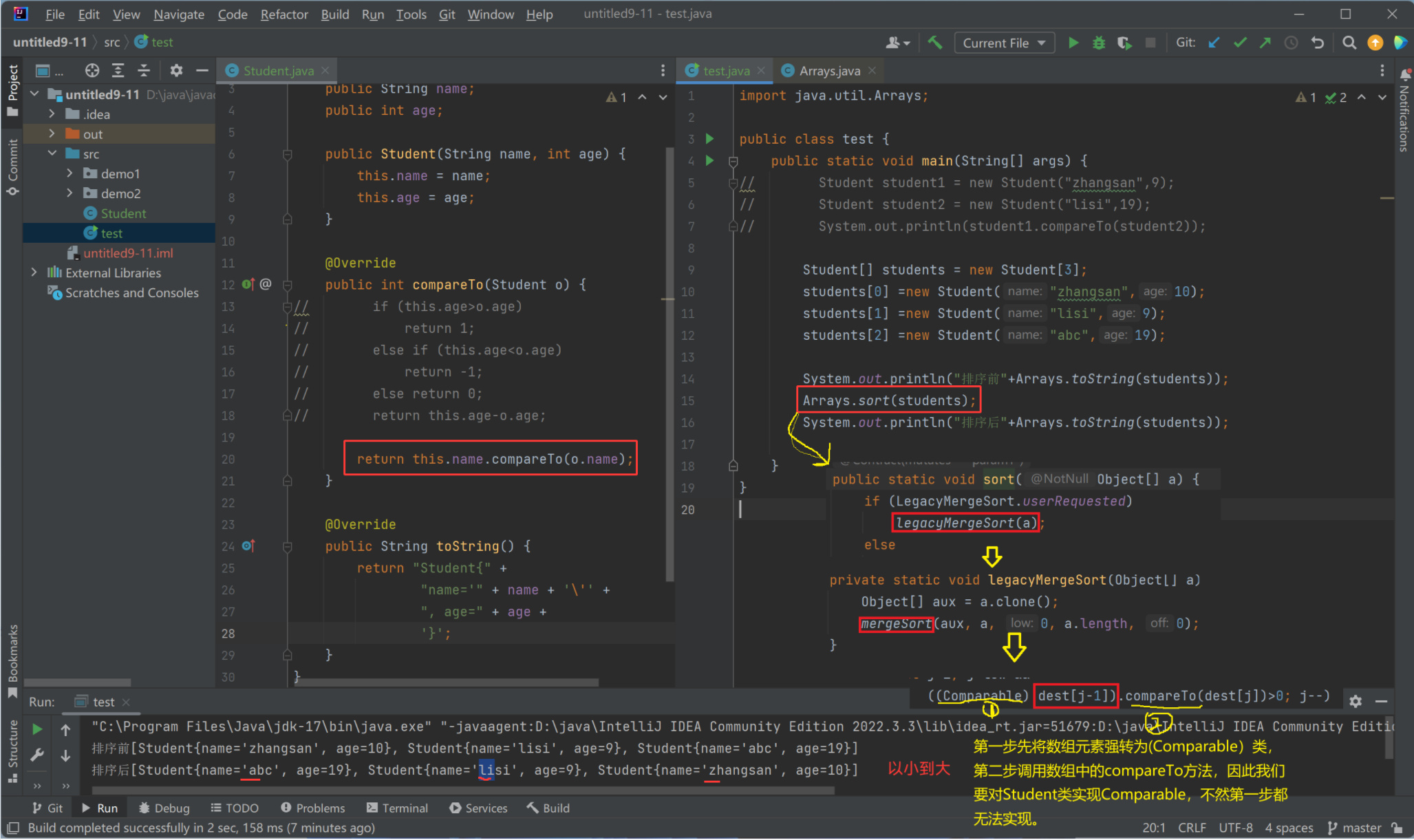Screen dimensions: 1414x840
Task: Collapse the src folder in Project tree
Action: coord(52,153)
